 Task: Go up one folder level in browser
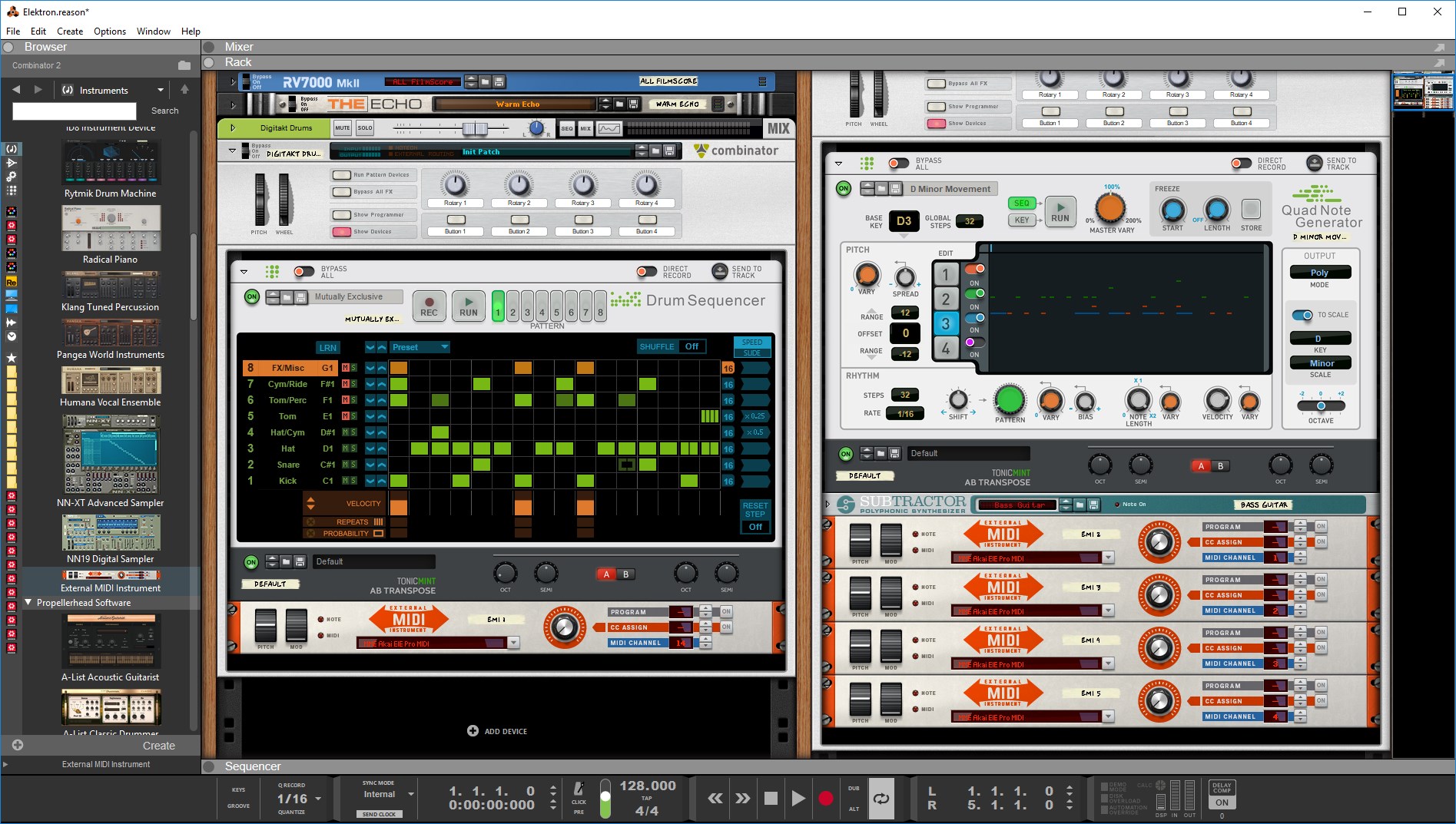[x=184, y=90]
